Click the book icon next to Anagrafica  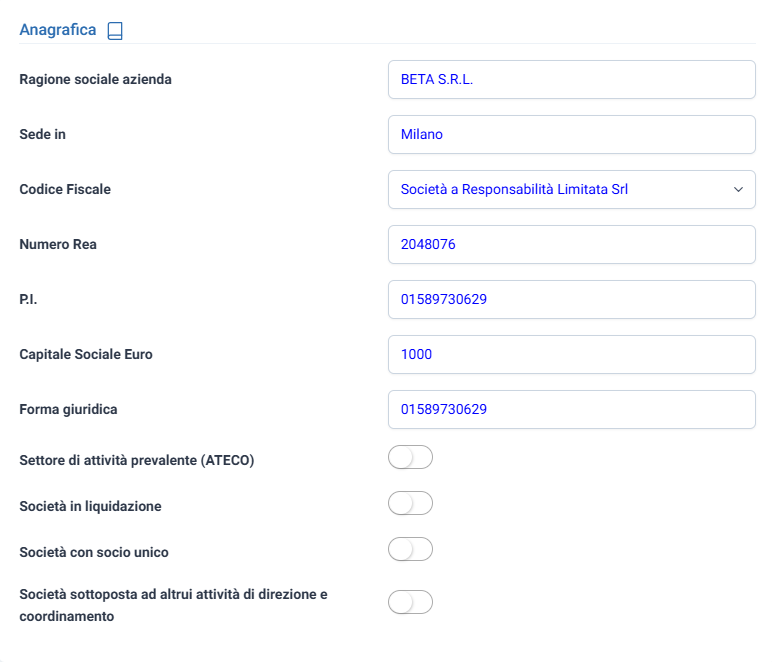point(115,31)
